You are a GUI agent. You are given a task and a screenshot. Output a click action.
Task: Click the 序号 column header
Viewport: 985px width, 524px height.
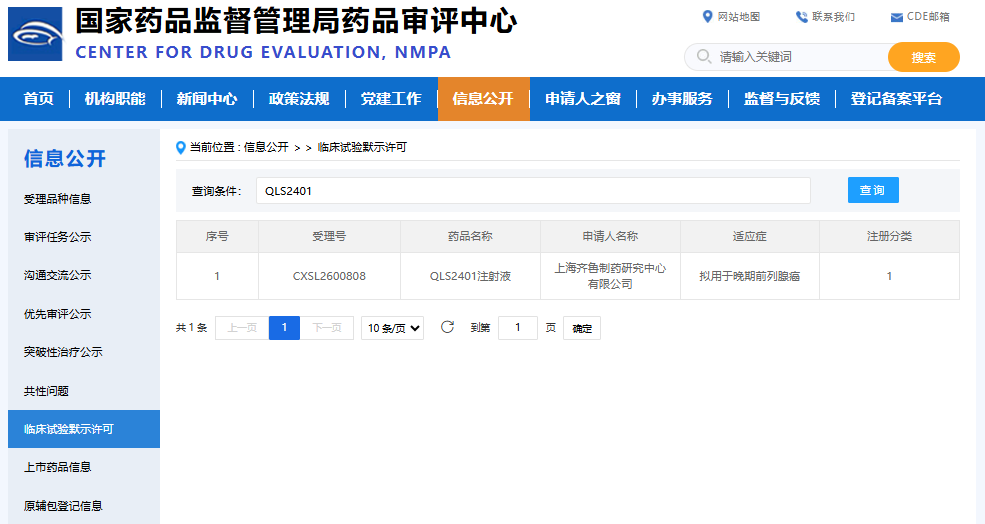217,237
